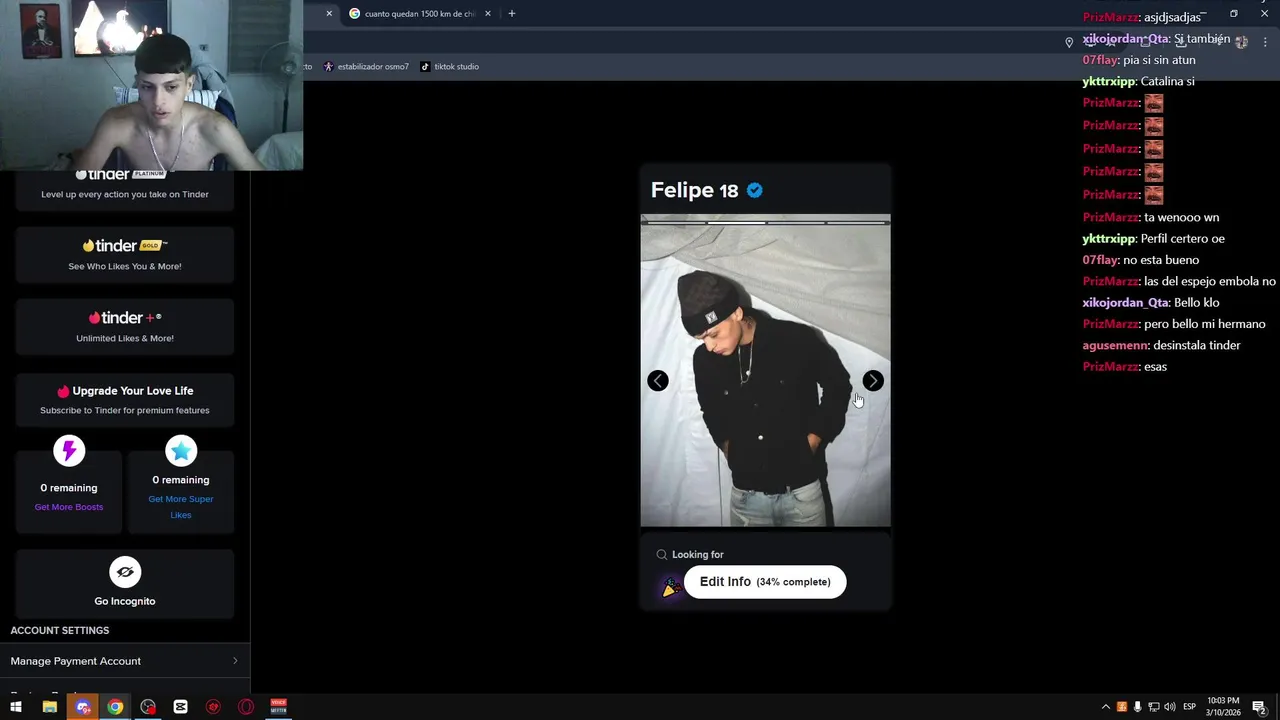Switch the ESP keyboard language indicator
The image size is (1280, 720).
point(1189,707)
